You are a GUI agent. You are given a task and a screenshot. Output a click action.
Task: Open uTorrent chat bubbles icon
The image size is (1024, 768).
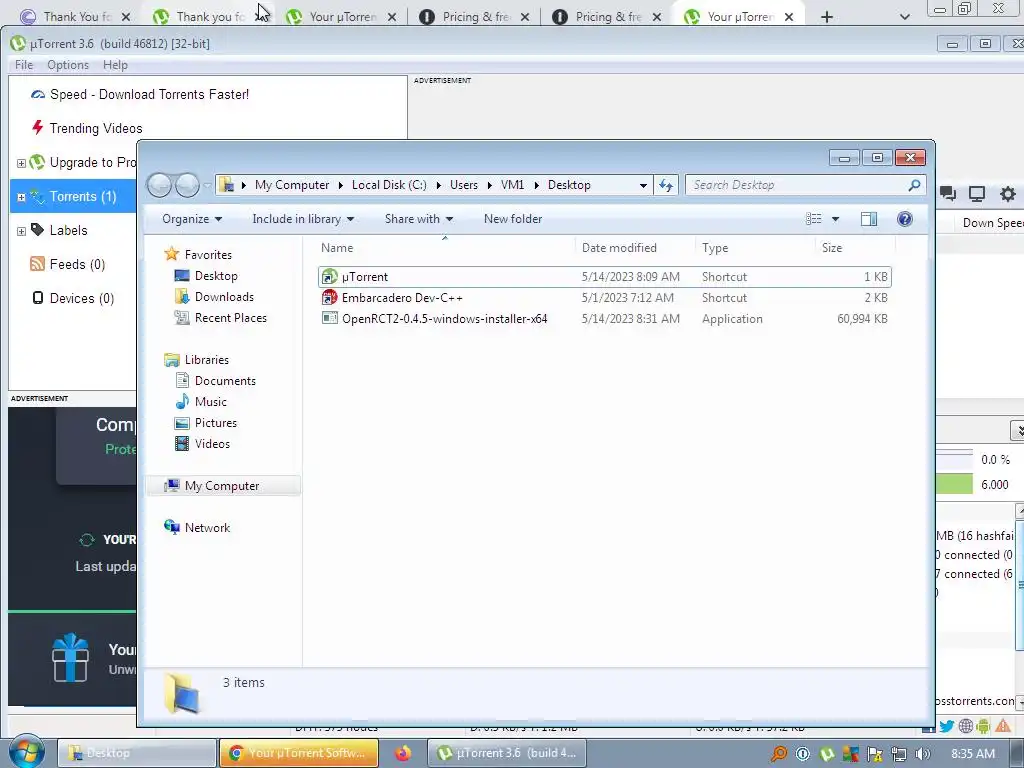pos(948,193)
